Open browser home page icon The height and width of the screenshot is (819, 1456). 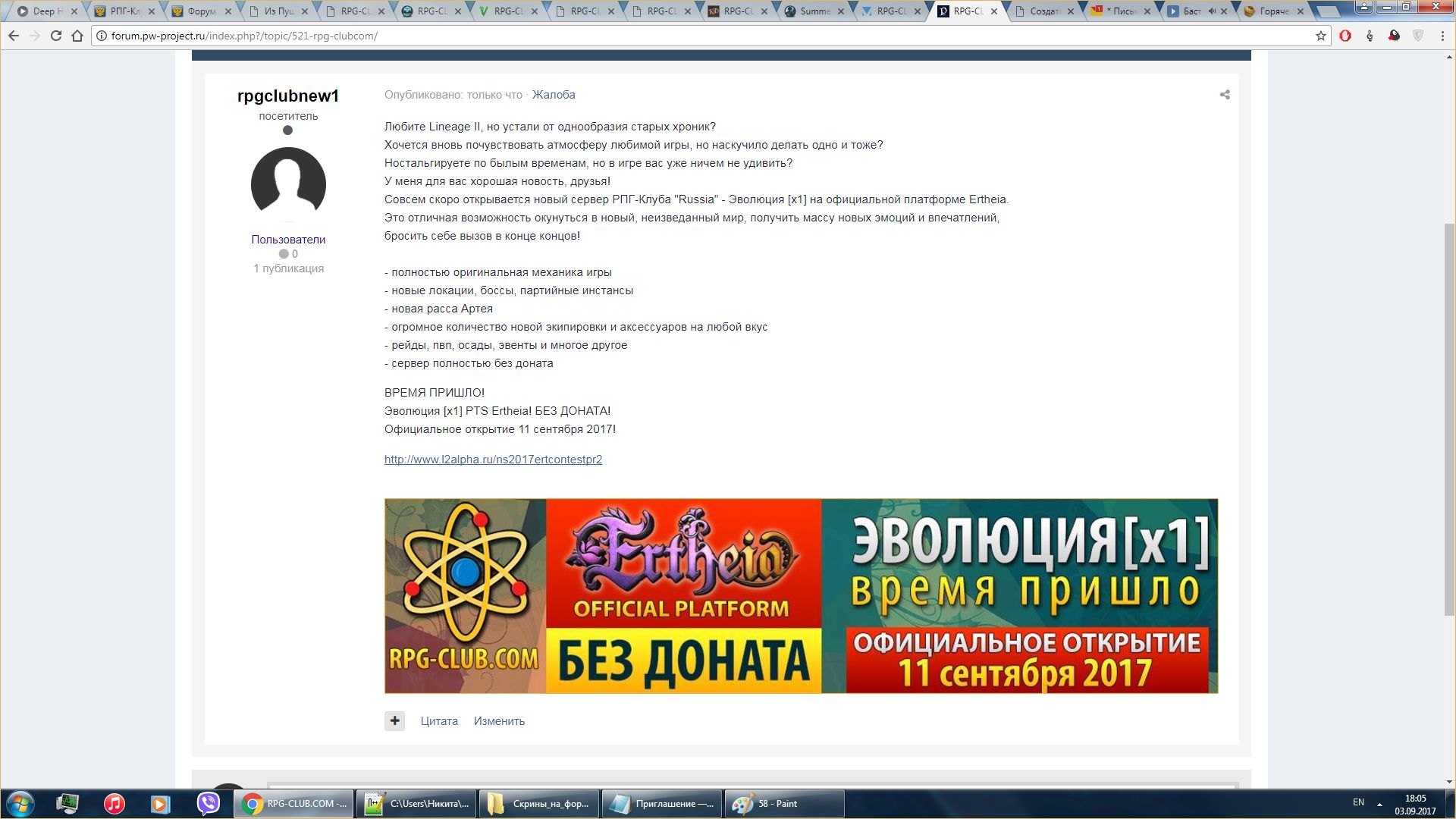click(77, 36)
